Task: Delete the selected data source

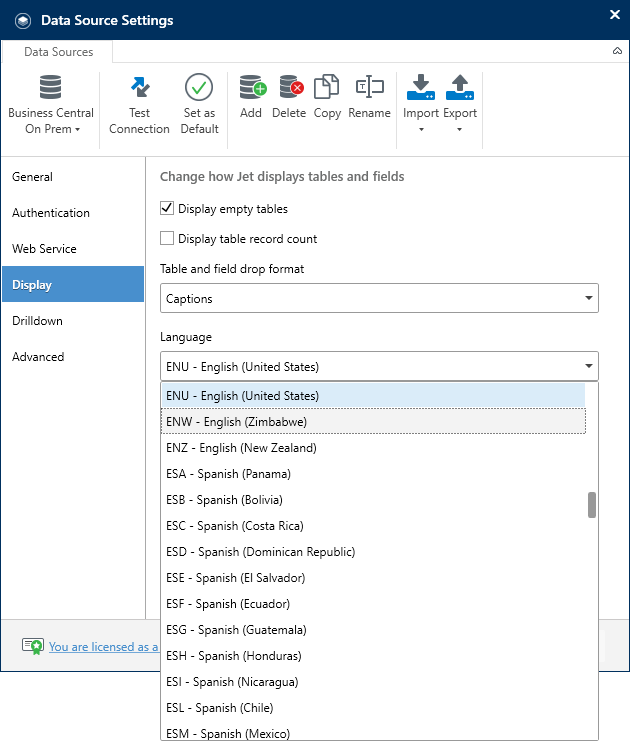Action: pos(289,96)
